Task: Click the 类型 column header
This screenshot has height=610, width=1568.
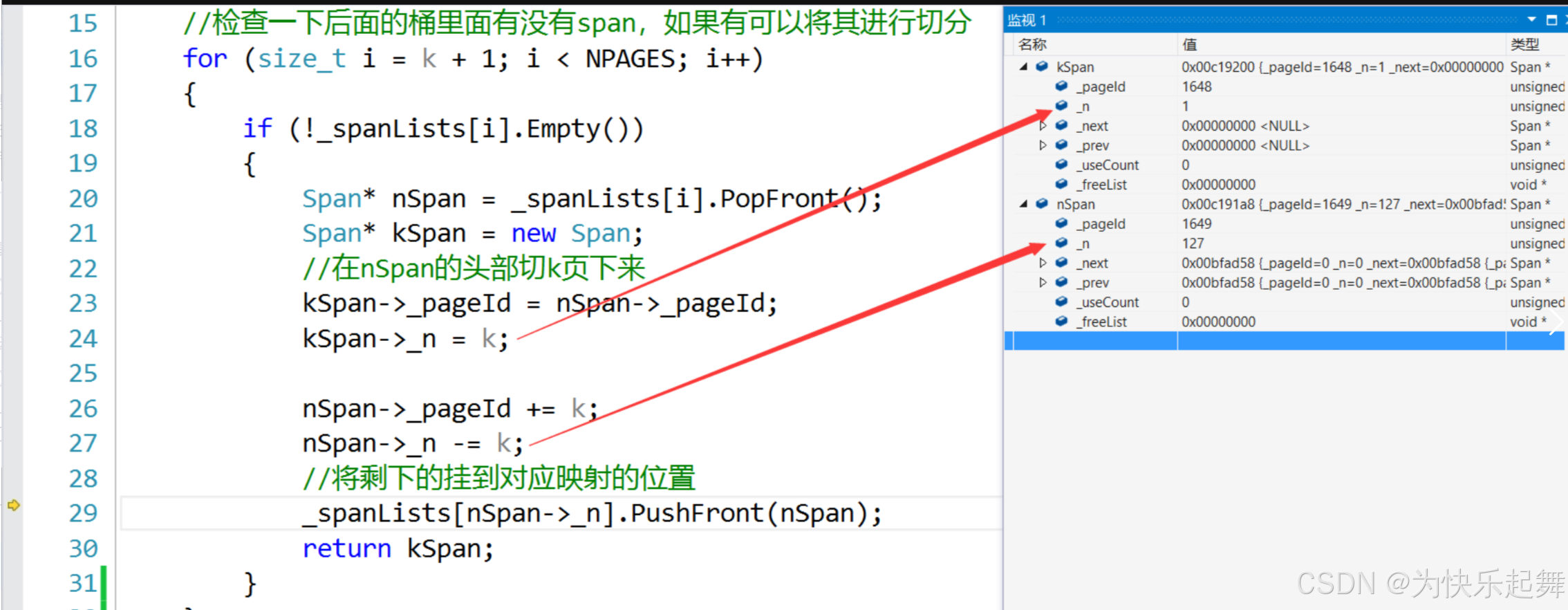Action: pyautogui.click(x=1525, y=45)
